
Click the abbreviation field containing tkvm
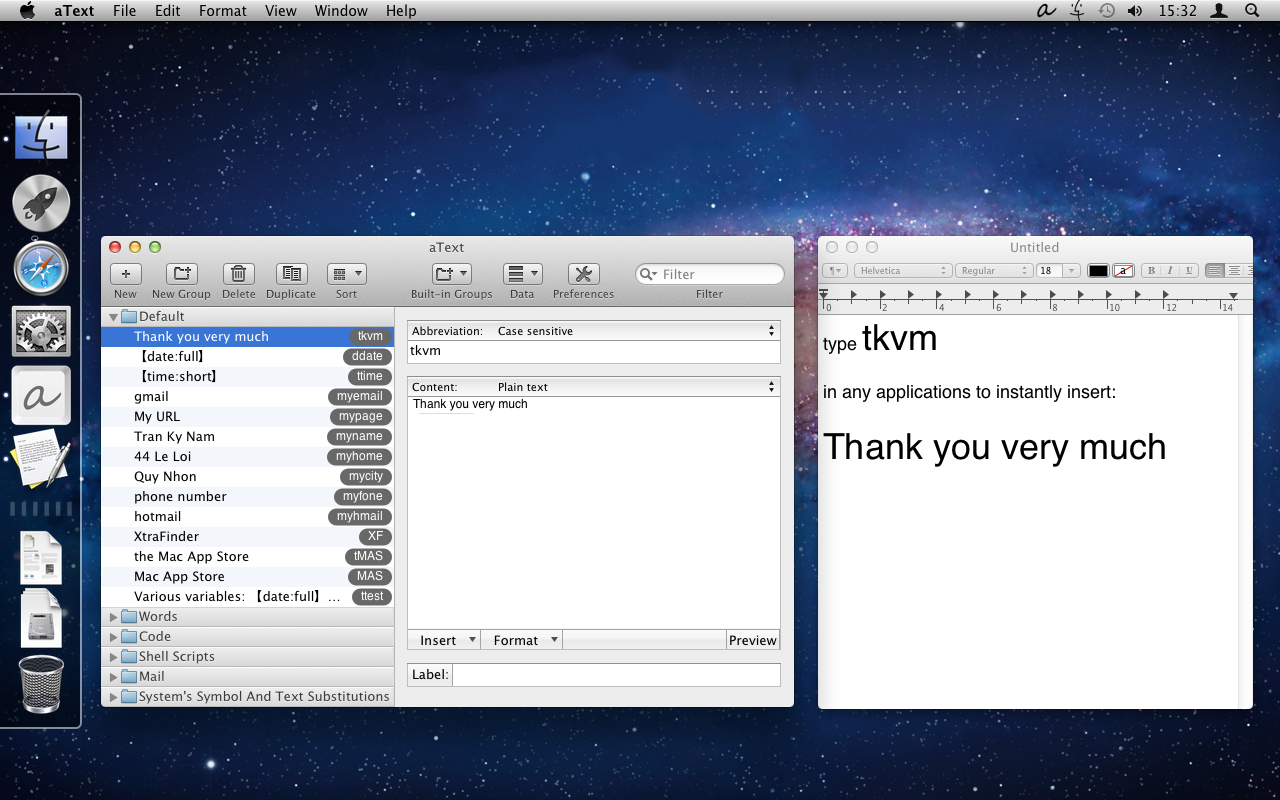click(x=594, y=351)
